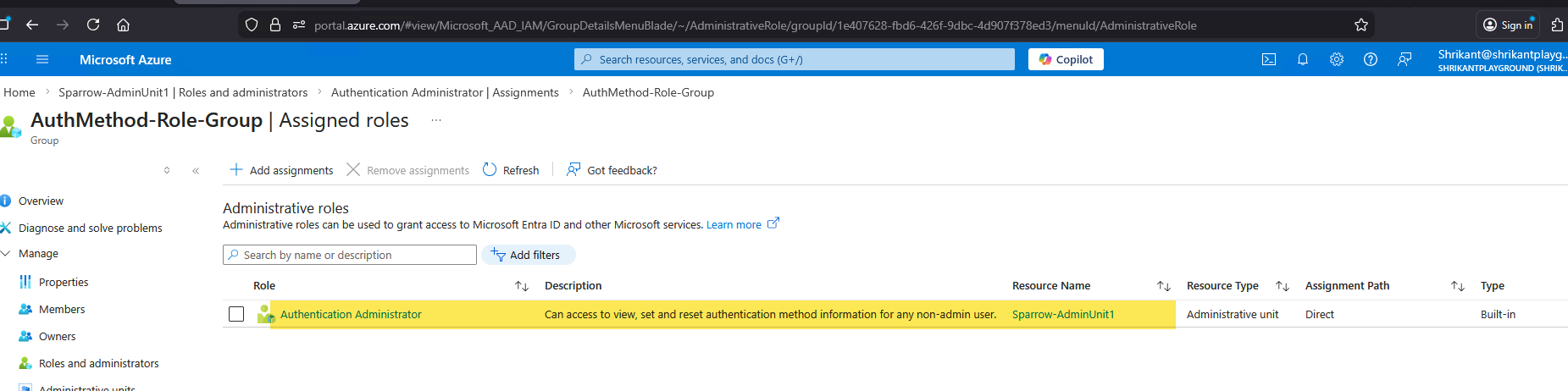
Task: Sort by Role column arrows
Action: pos(522,286)
